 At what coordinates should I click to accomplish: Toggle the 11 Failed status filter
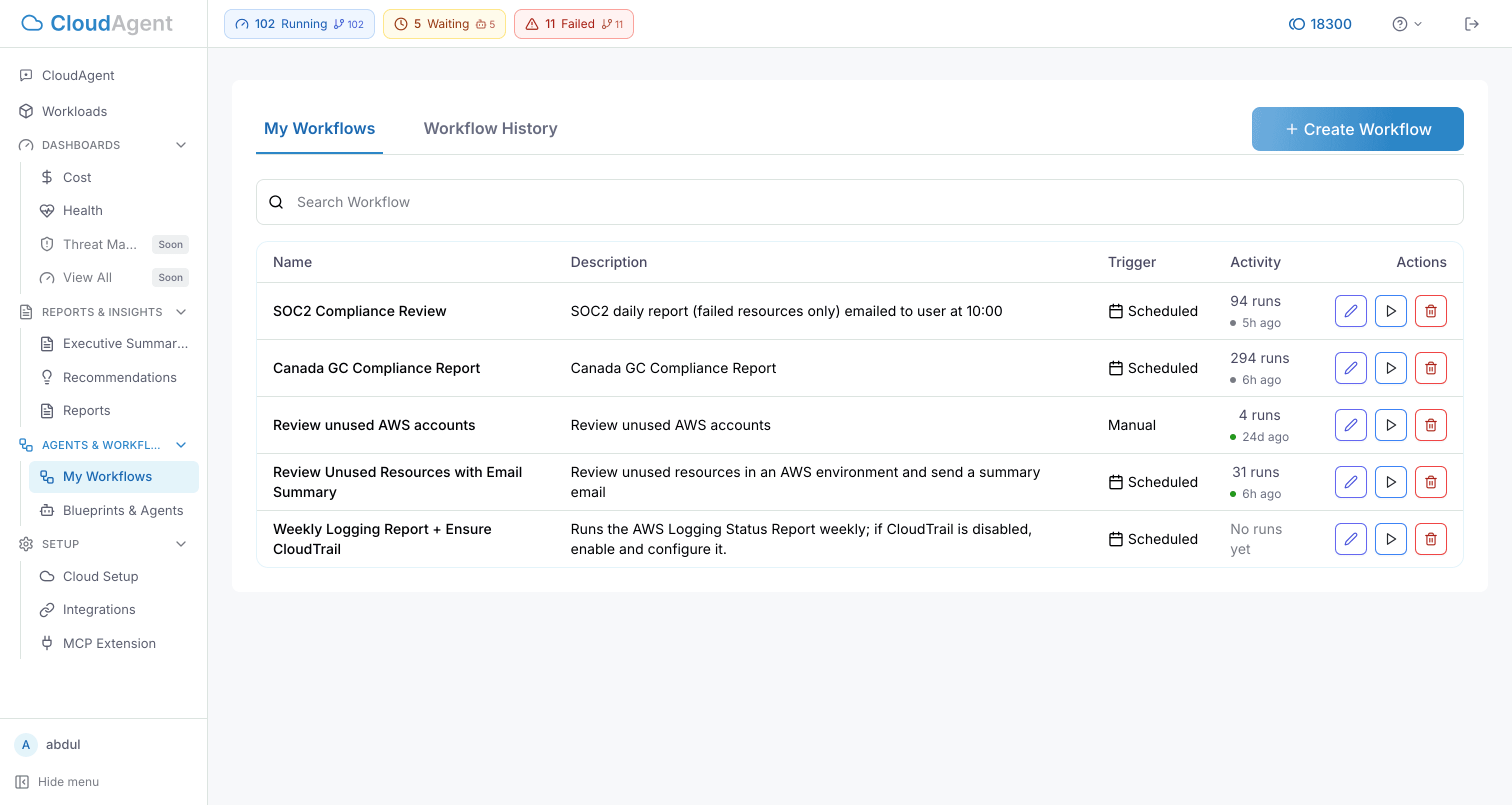click(573, 23)
